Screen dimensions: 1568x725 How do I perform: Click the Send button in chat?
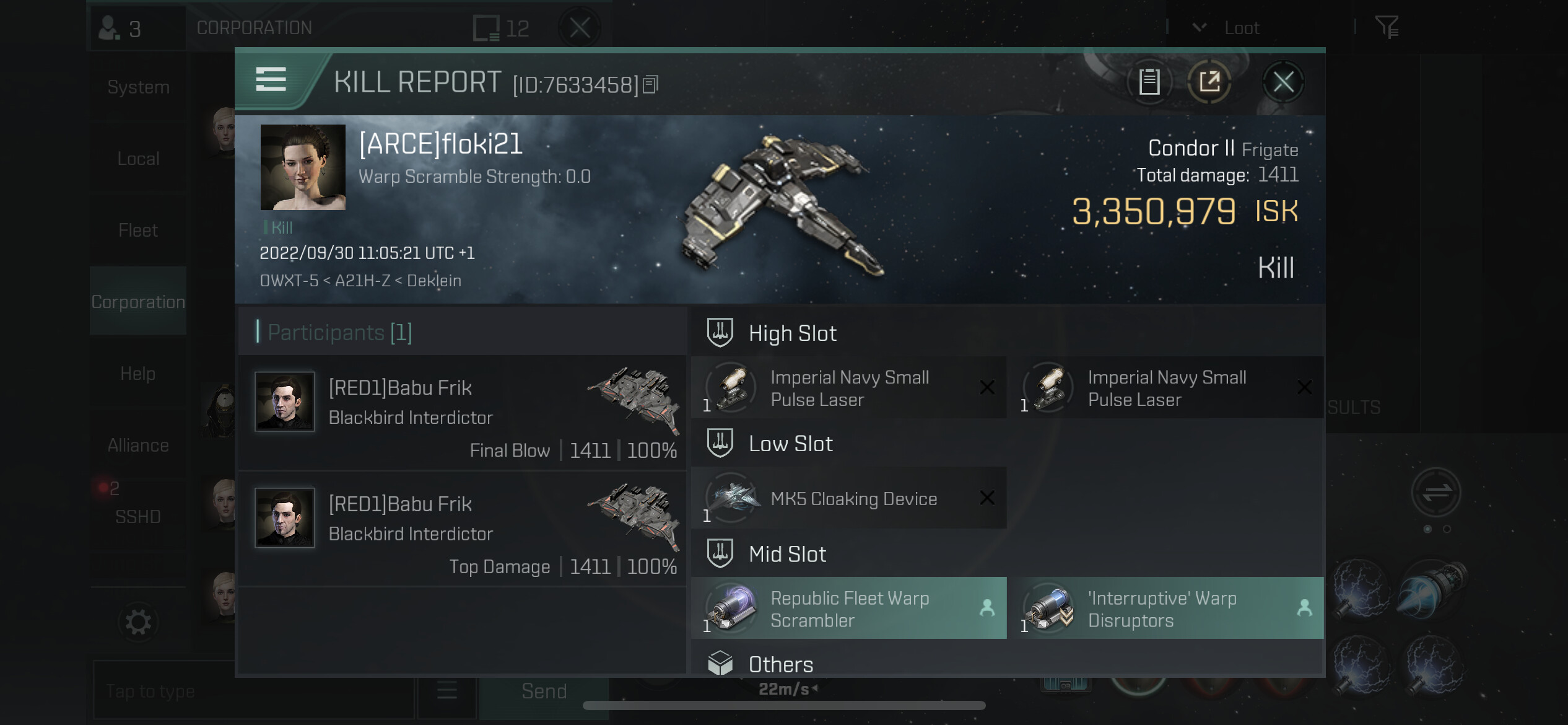coord(544,691)
